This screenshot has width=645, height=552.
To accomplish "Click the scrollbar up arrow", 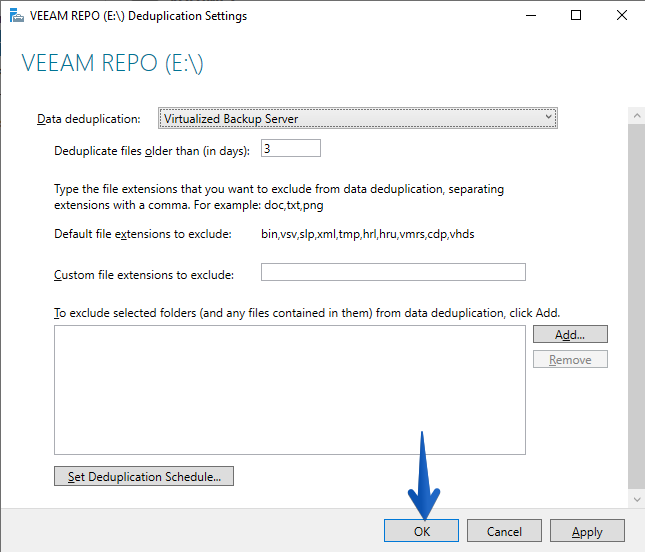I will pyautogui.click(x=637, y=116).
